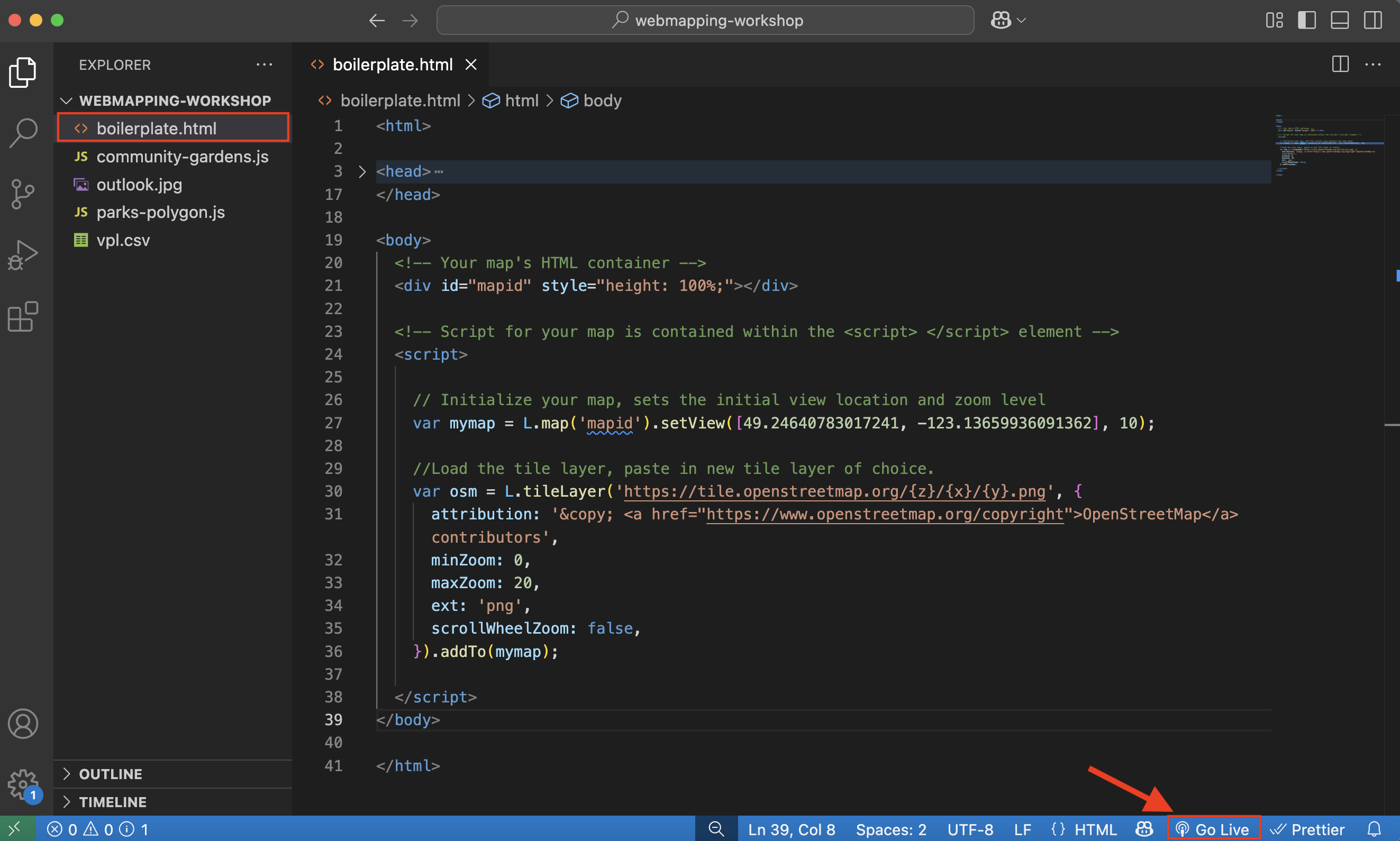Go forward using the navigation arrow
The image size is (1400, 841).
coord(410,21)
